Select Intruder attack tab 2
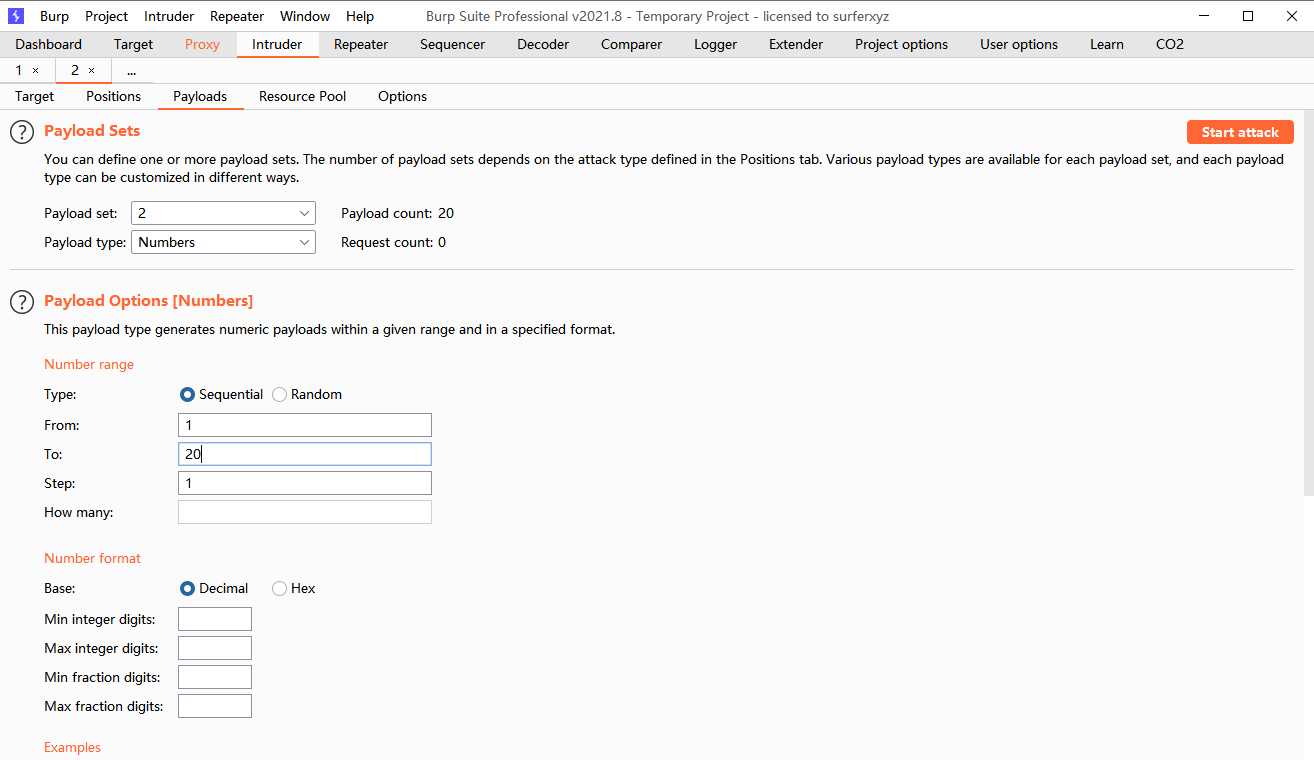 [x=75, y=70]
